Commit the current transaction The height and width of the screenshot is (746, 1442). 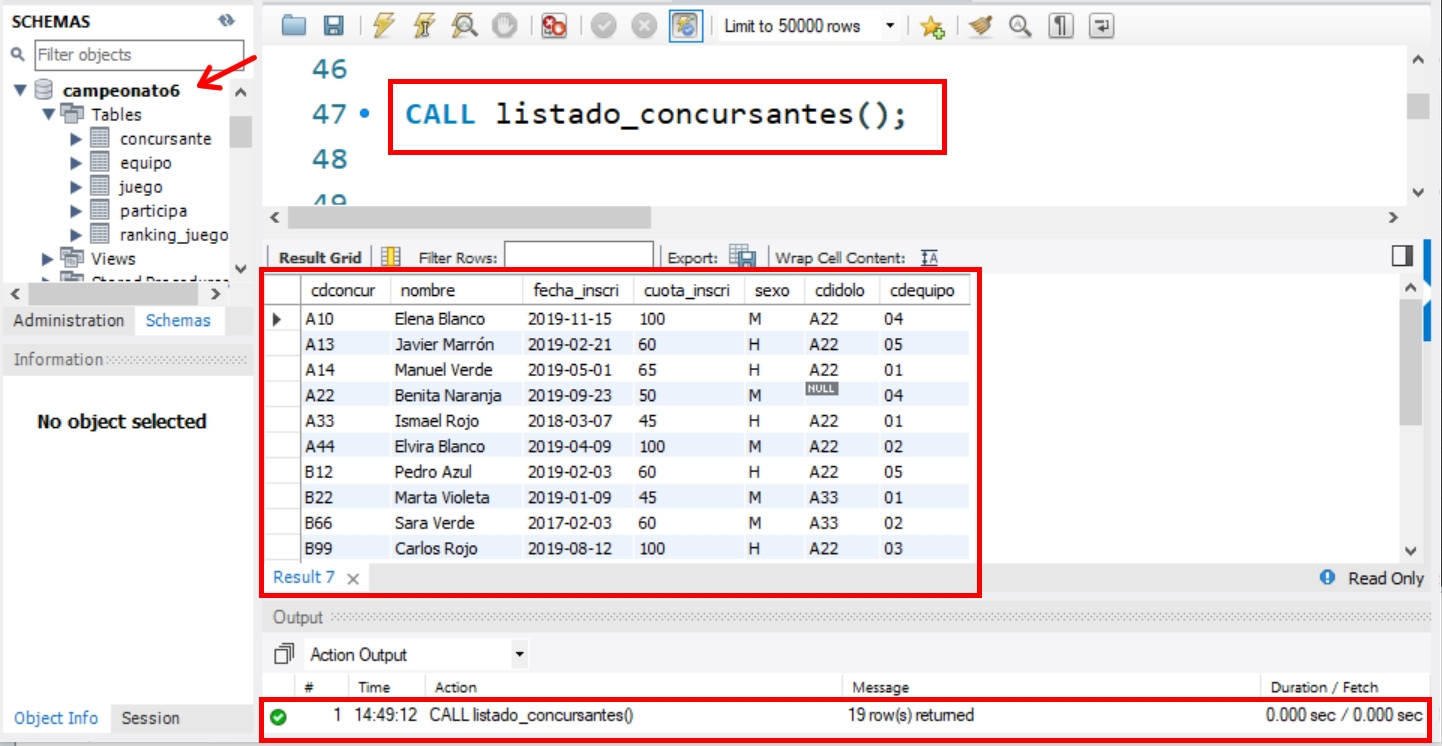[x=603, y=27]
